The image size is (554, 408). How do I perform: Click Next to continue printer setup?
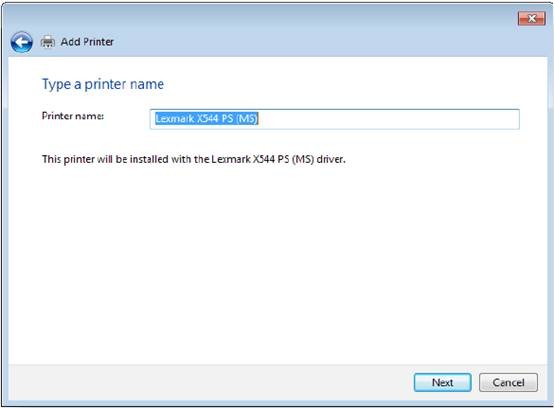click(442, 383)
